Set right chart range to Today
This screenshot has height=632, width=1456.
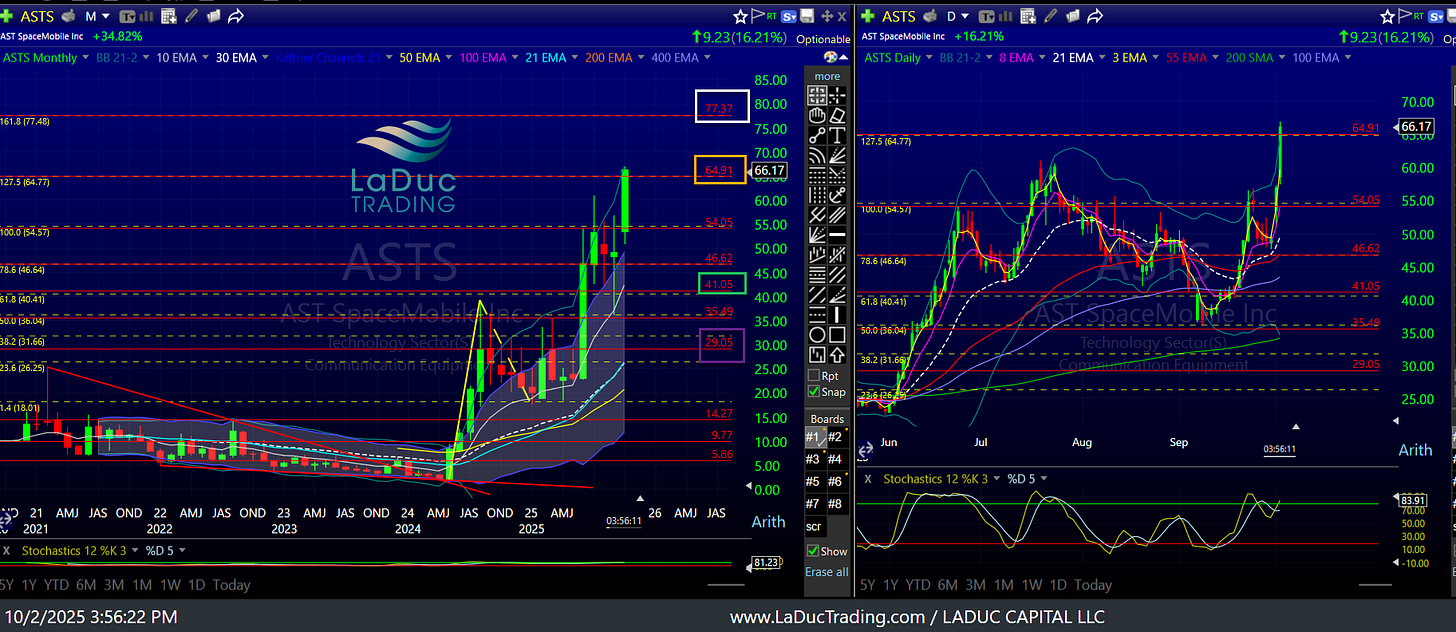point(1093,584)
